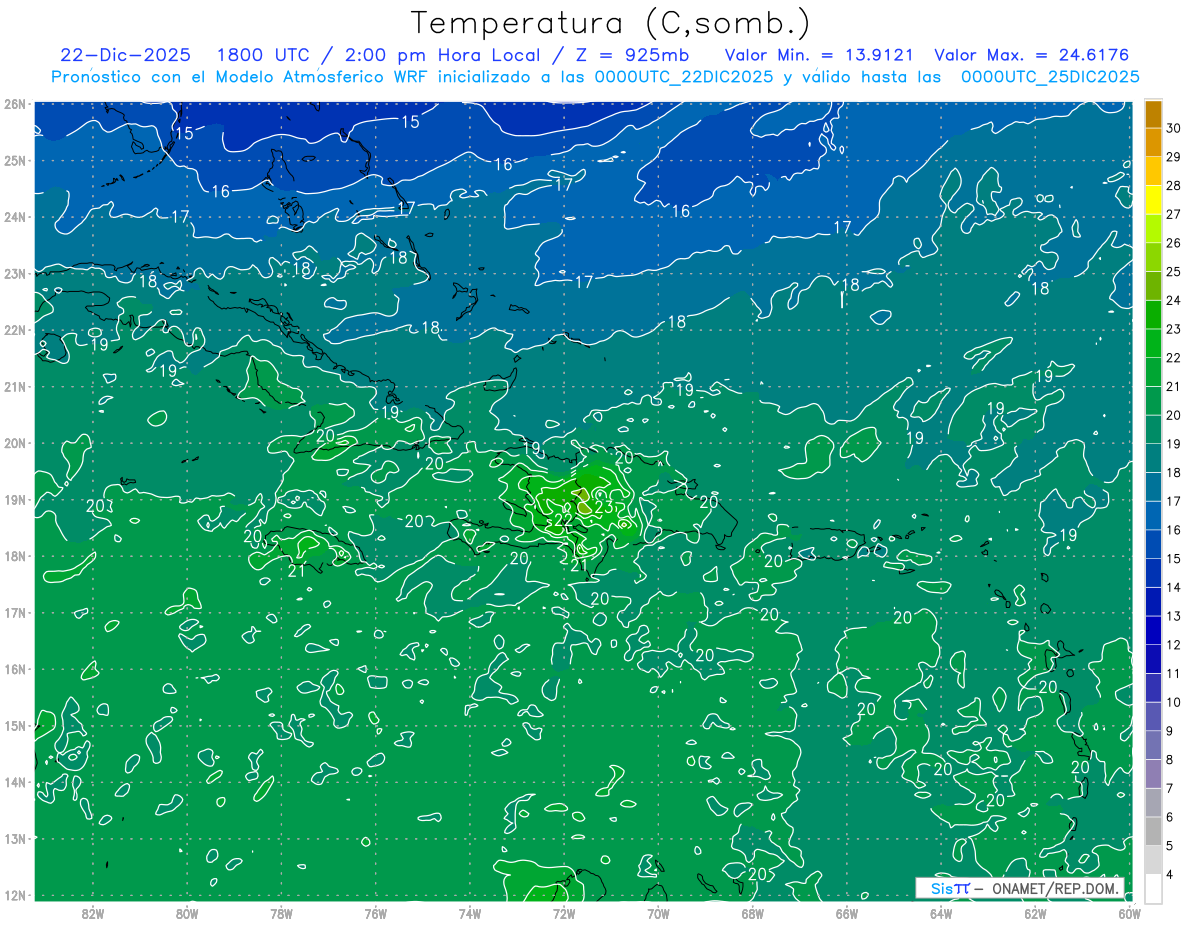Viewport: 1200px width, 927px height.
Task: Click the 'Valor Min. = 13.9121' readout
Action: tap(818, 55)
